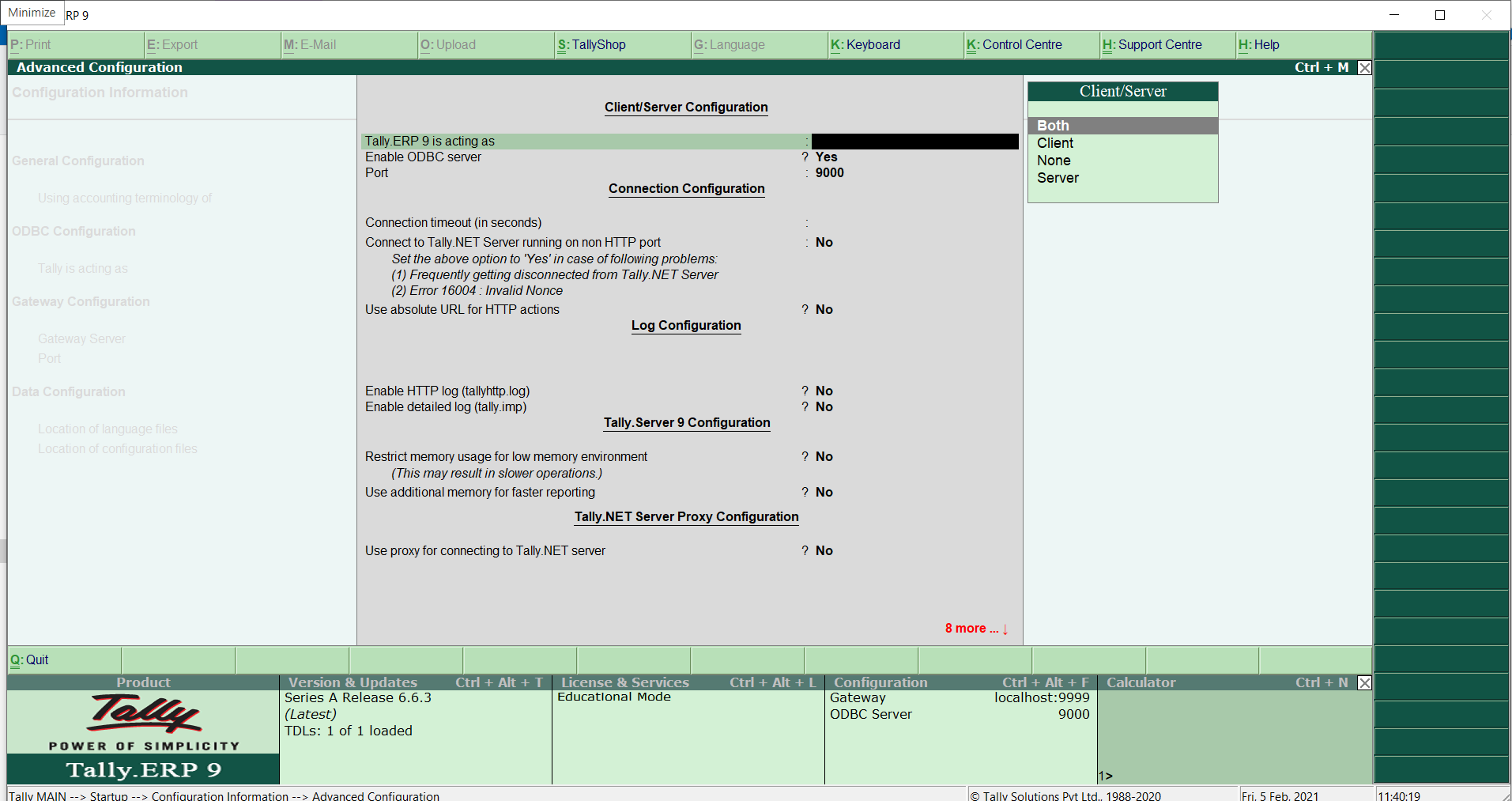Click the Tally.ERP 9 is acting as field
This screenshot has width=1512, height=801.
(x=914, y=142)
